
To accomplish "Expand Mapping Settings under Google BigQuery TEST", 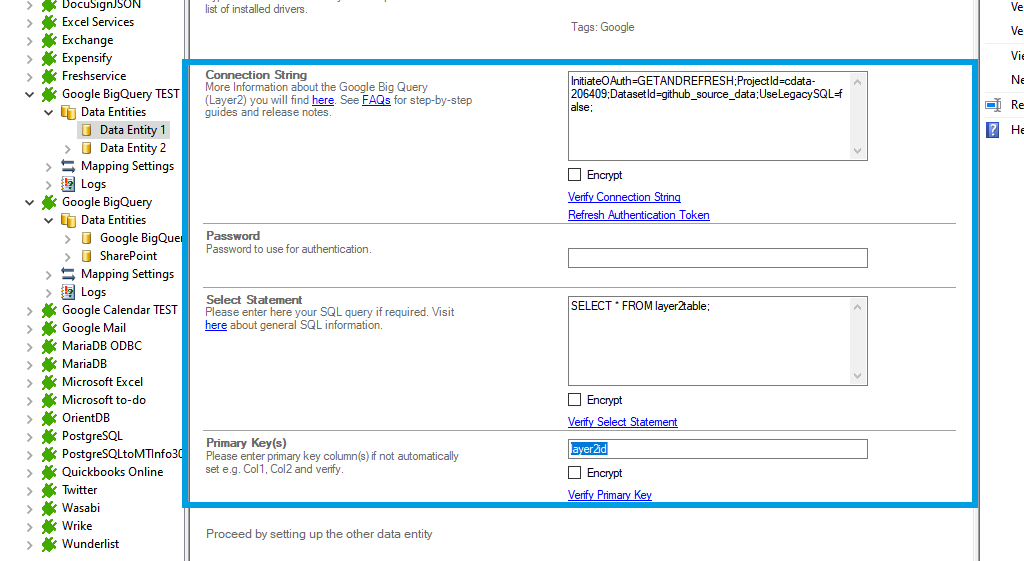I will pyautogui.click(x=48, y=167).
